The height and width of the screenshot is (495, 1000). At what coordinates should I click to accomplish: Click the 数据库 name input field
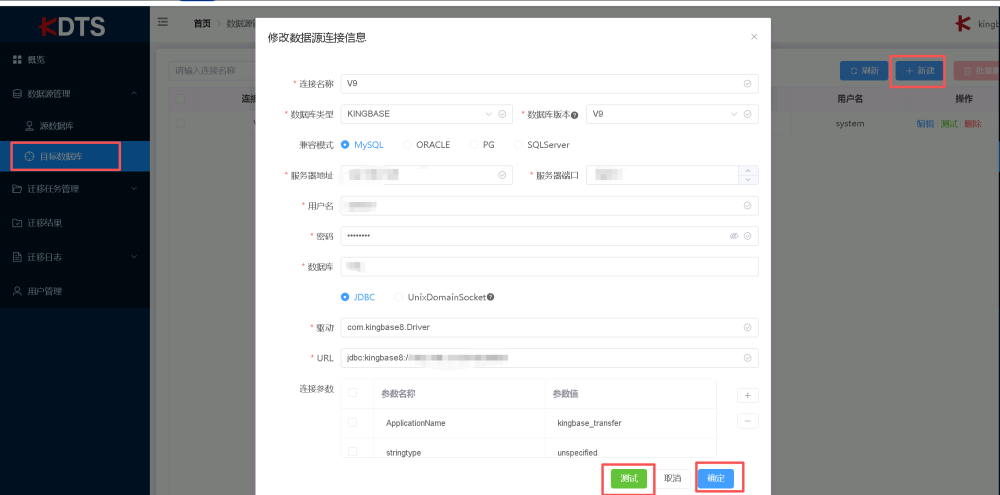(550, 267)
